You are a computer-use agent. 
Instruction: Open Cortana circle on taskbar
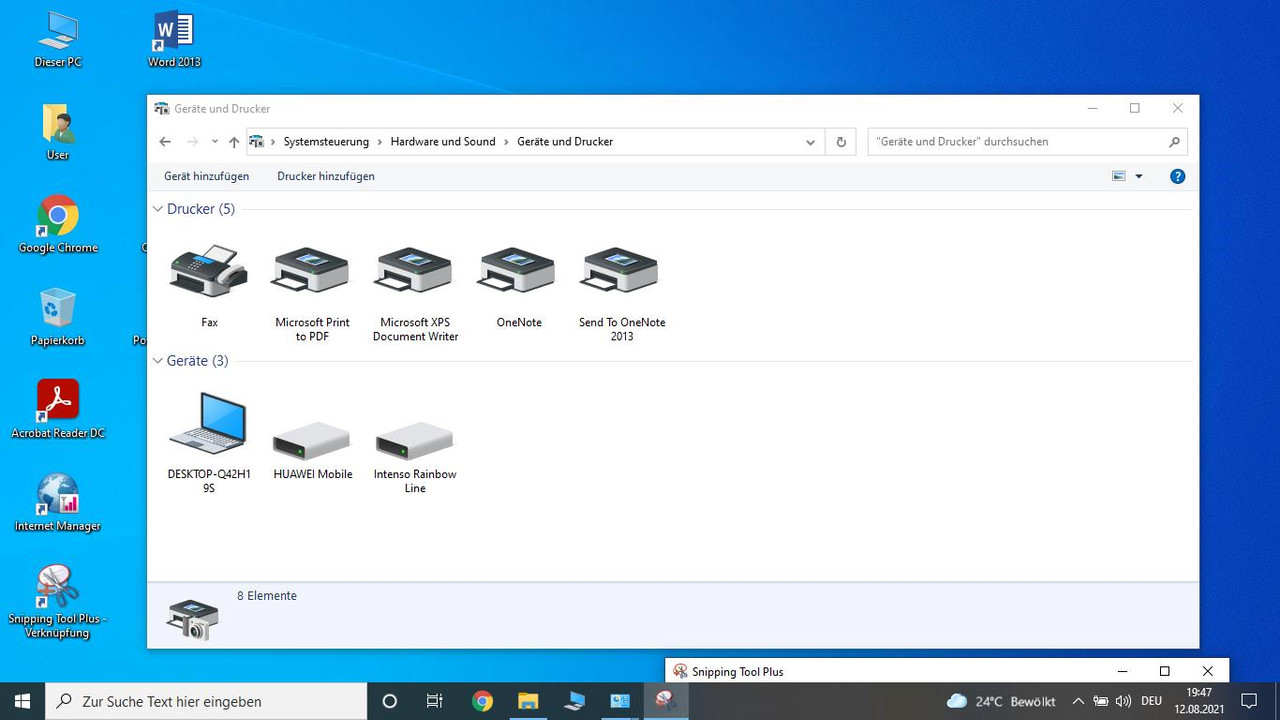[390, 701]
